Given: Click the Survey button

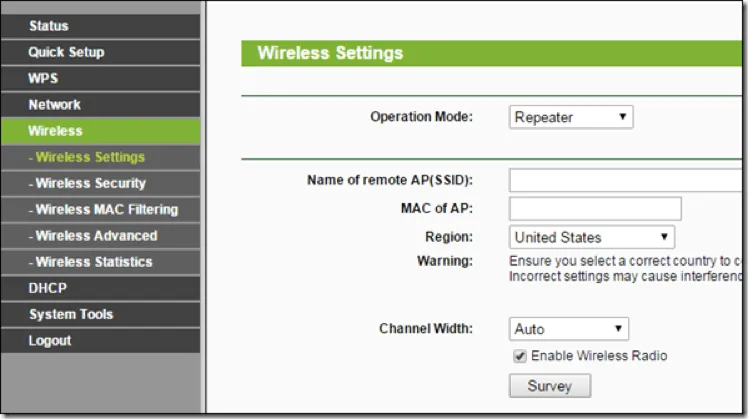Looking at the screenshot, I should [x=549, y=386].
